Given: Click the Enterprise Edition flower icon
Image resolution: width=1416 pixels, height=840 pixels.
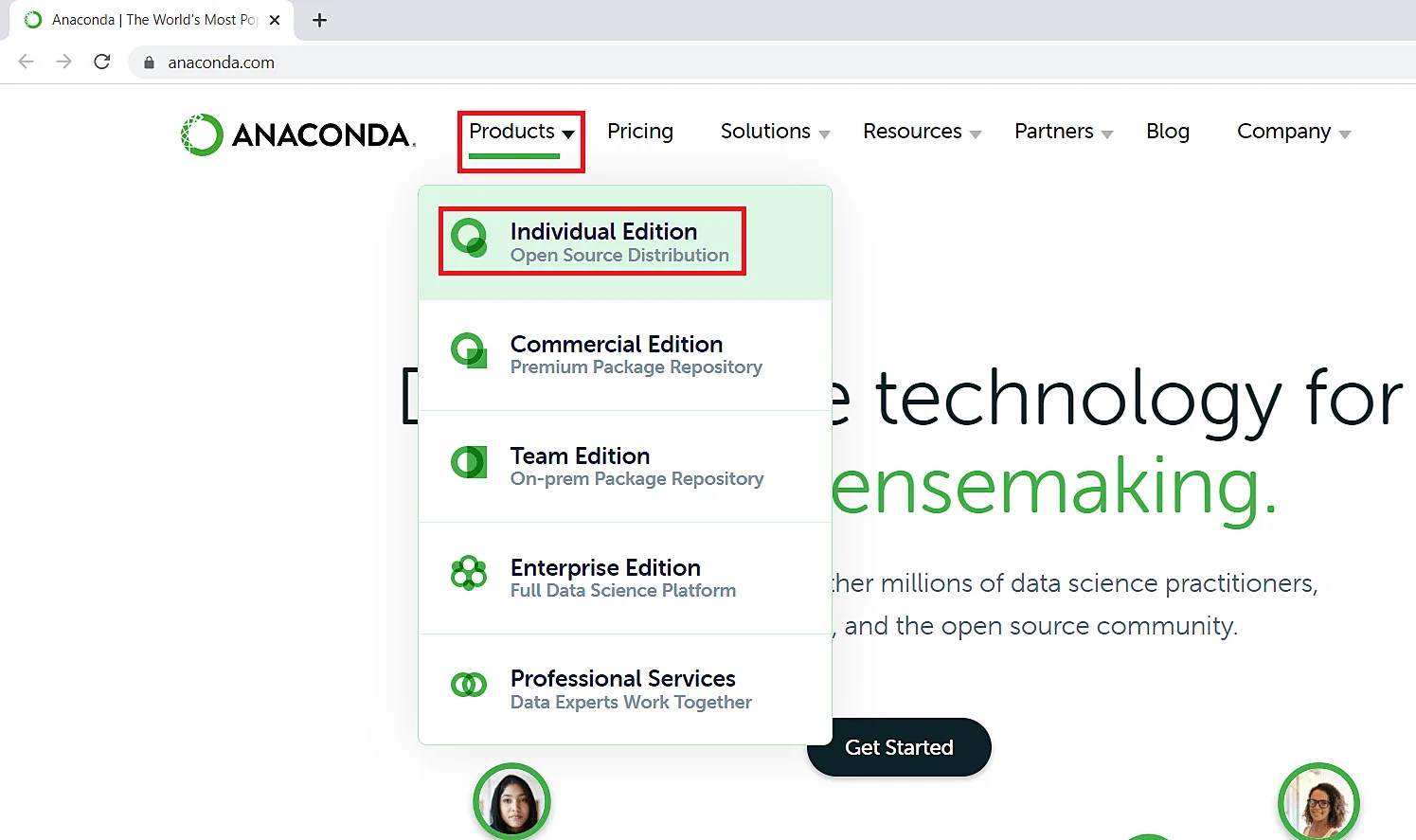Looking at the screenshot, I should (469, 574).
